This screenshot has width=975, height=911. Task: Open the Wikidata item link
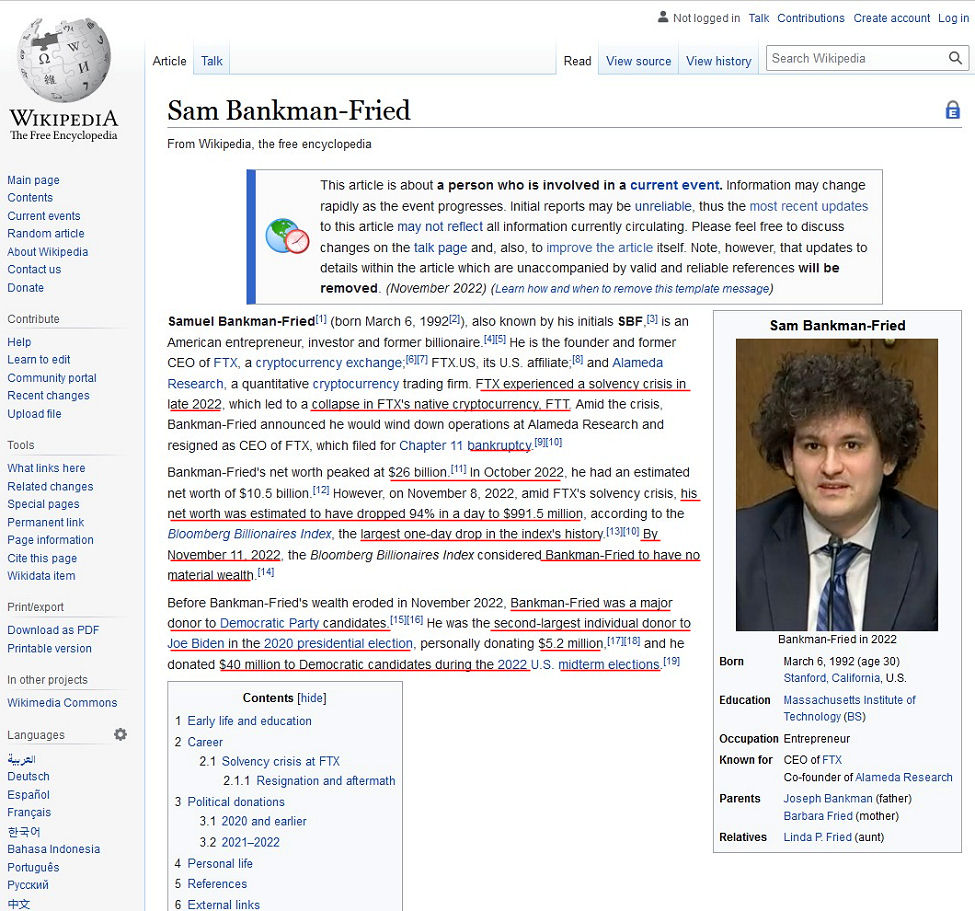[41, 576]
